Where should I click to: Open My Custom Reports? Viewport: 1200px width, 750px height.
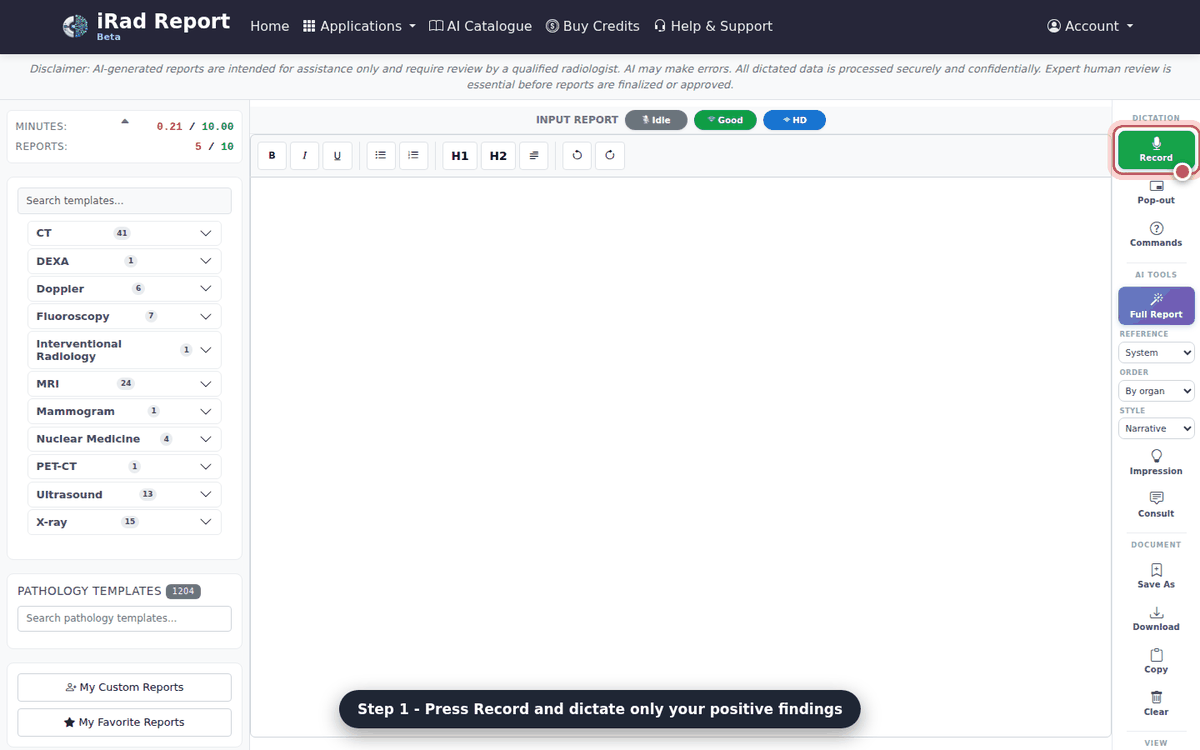click(124, 687)
